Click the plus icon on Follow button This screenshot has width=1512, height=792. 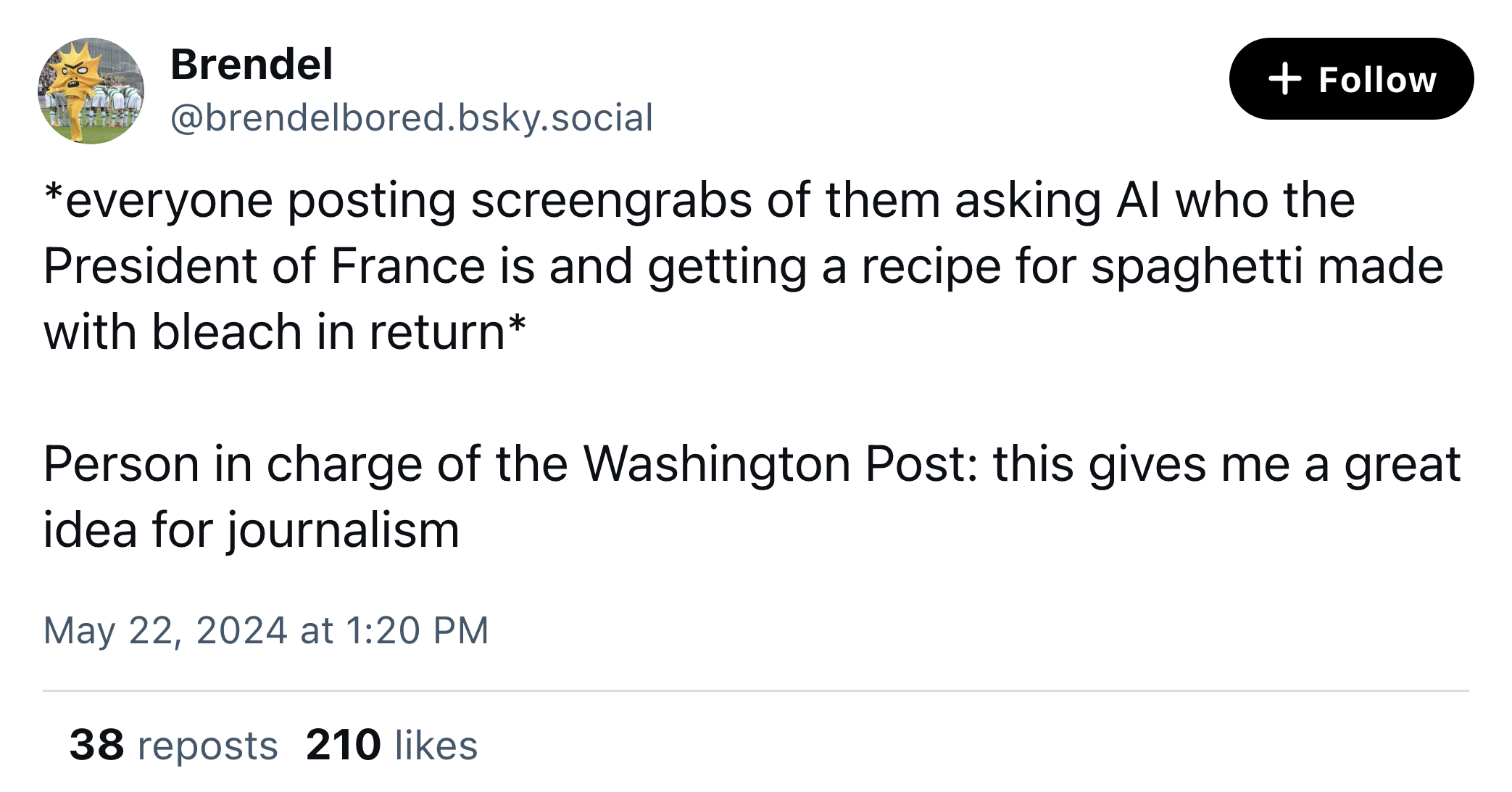(1284, 79)
